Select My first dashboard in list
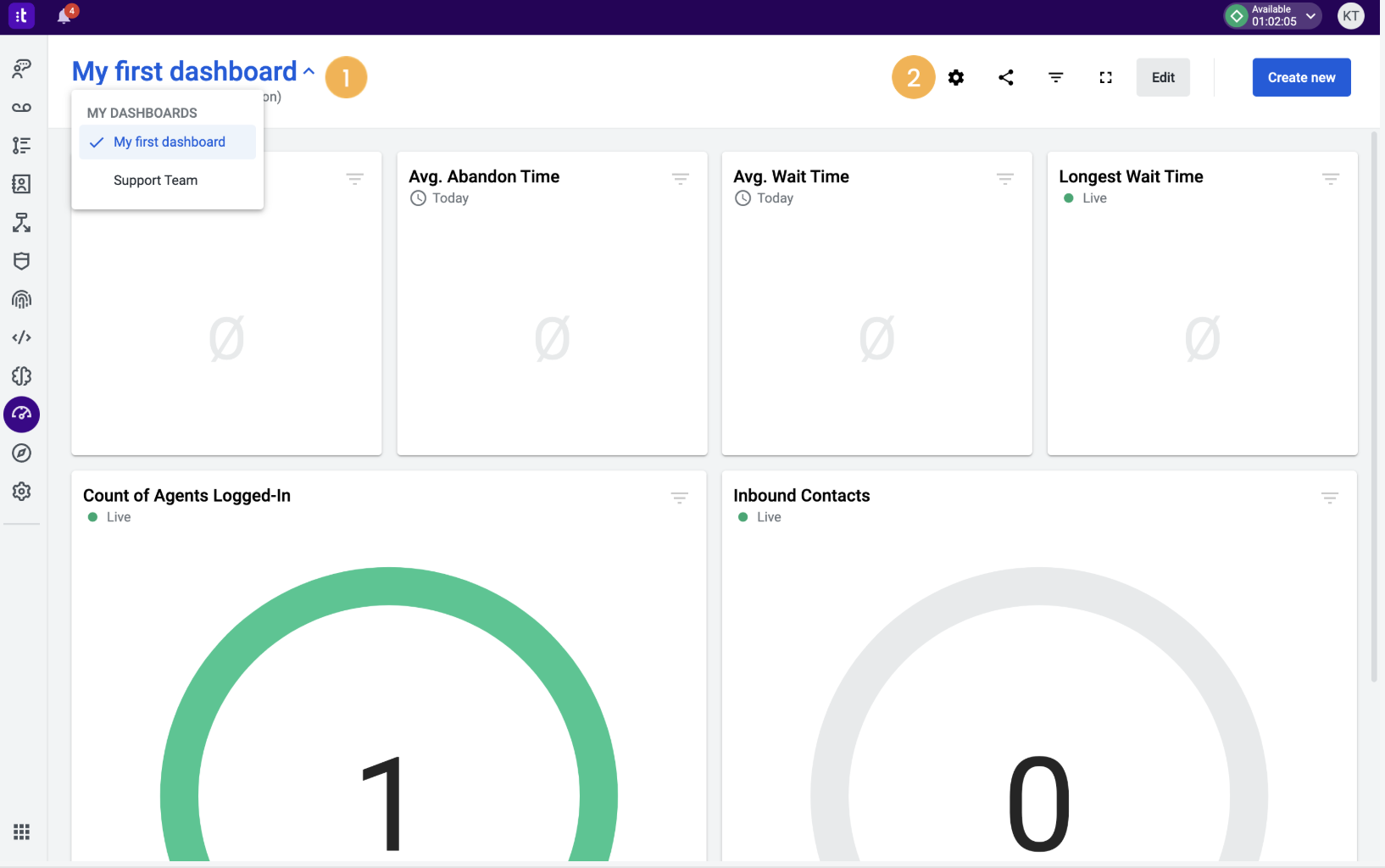This screenshot has height=868, width=1385. coord(169,142)
